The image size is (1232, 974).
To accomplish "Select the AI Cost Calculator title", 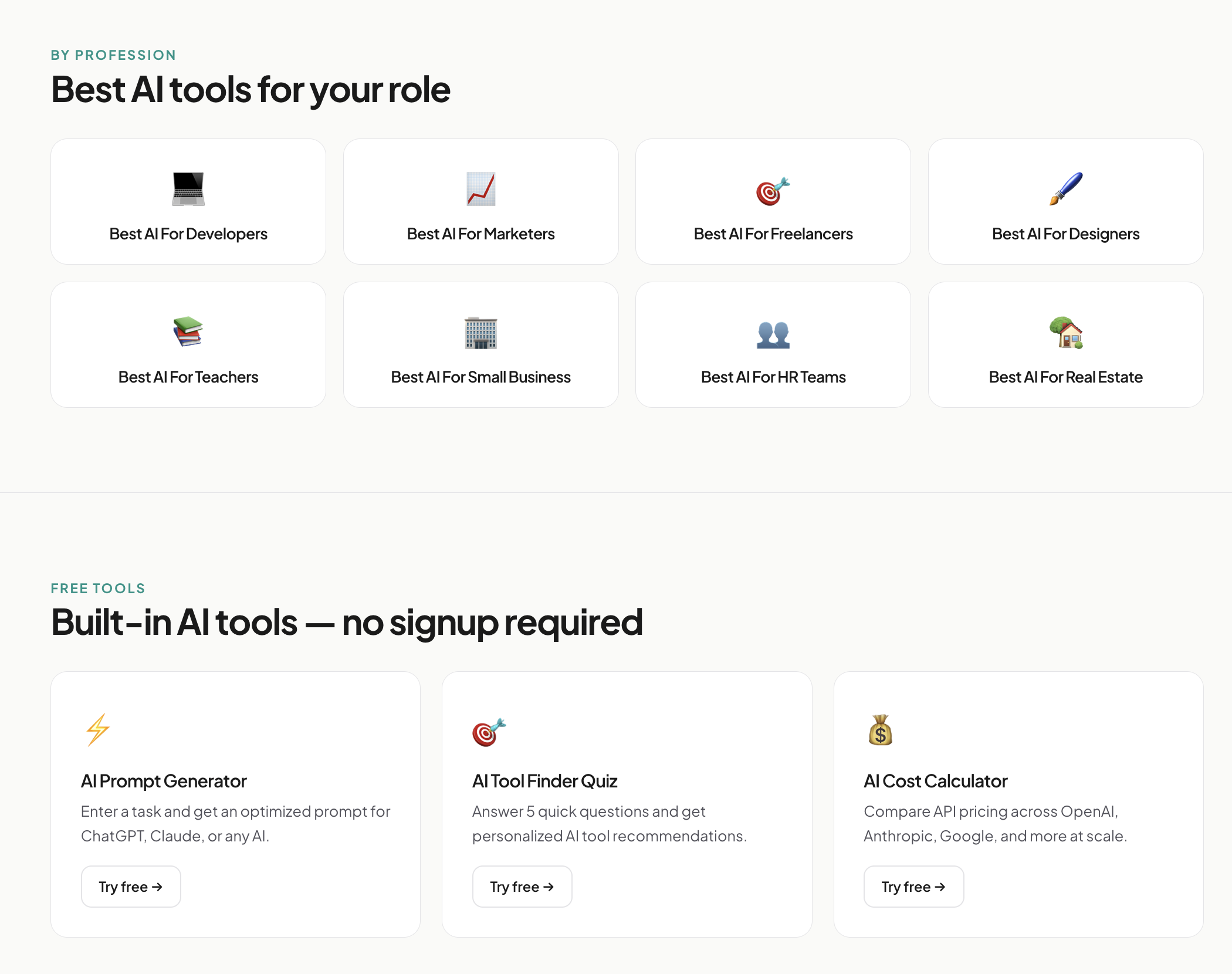I will (935, 781).
